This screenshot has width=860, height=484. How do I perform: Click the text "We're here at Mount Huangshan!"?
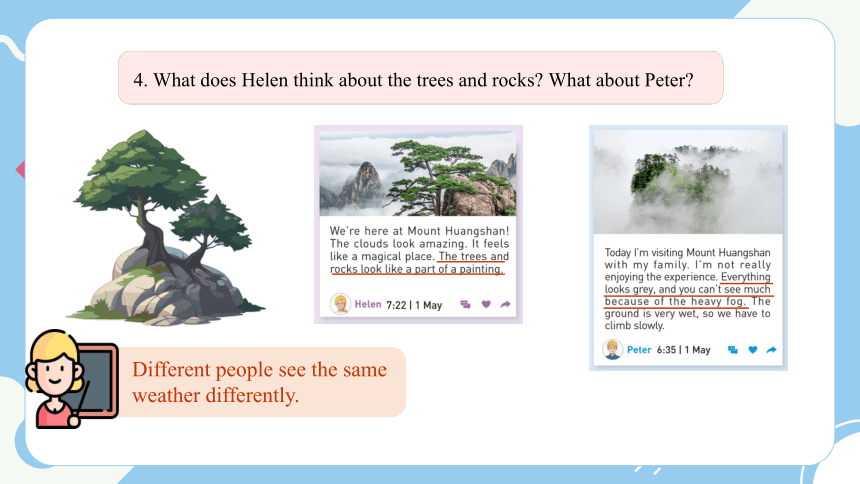pos(420,231)
